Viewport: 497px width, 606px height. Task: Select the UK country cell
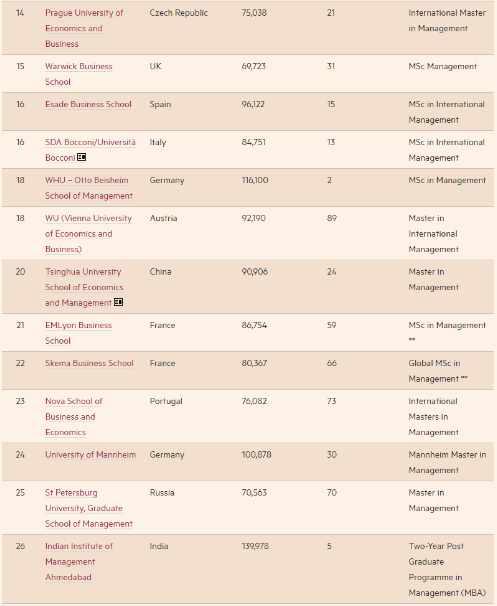coord(155,66)
